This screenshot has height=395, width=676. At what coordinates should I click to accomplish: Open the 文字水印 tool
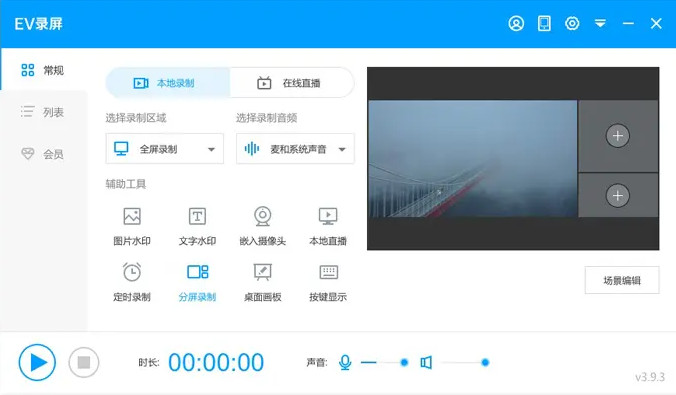click(197, 227)
